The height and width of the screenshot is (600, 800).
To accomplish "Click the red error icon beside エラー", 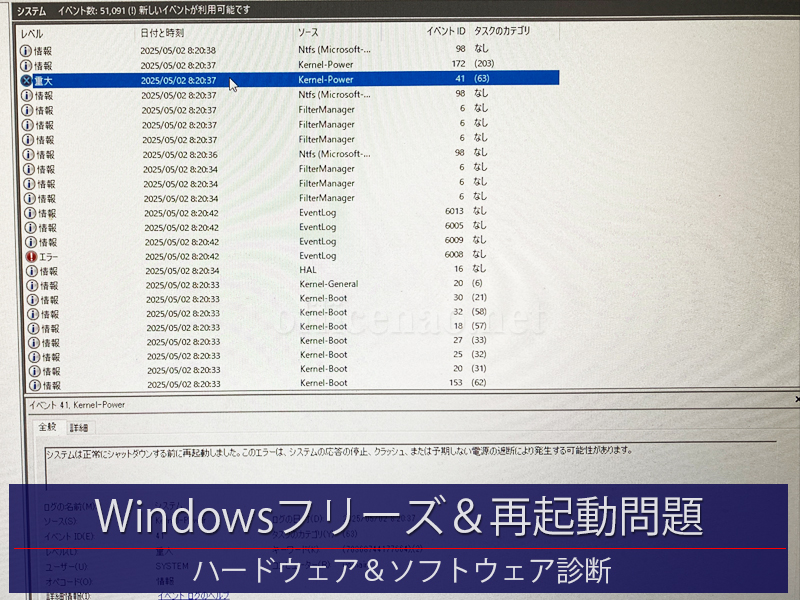I will pos(32,257).
